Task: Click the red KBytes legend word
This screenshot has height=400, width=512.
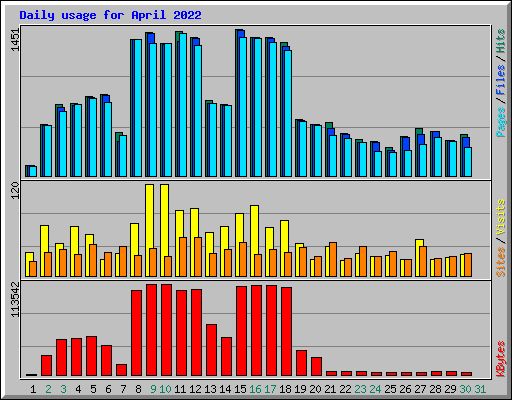Action: click(500, 359)
